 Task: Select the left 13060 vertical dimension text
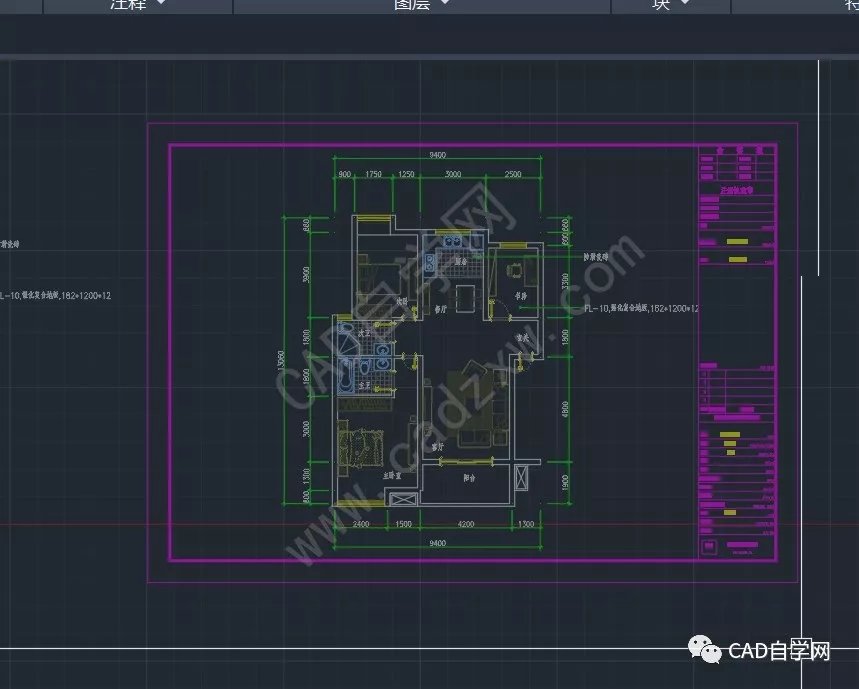[283, 365]
